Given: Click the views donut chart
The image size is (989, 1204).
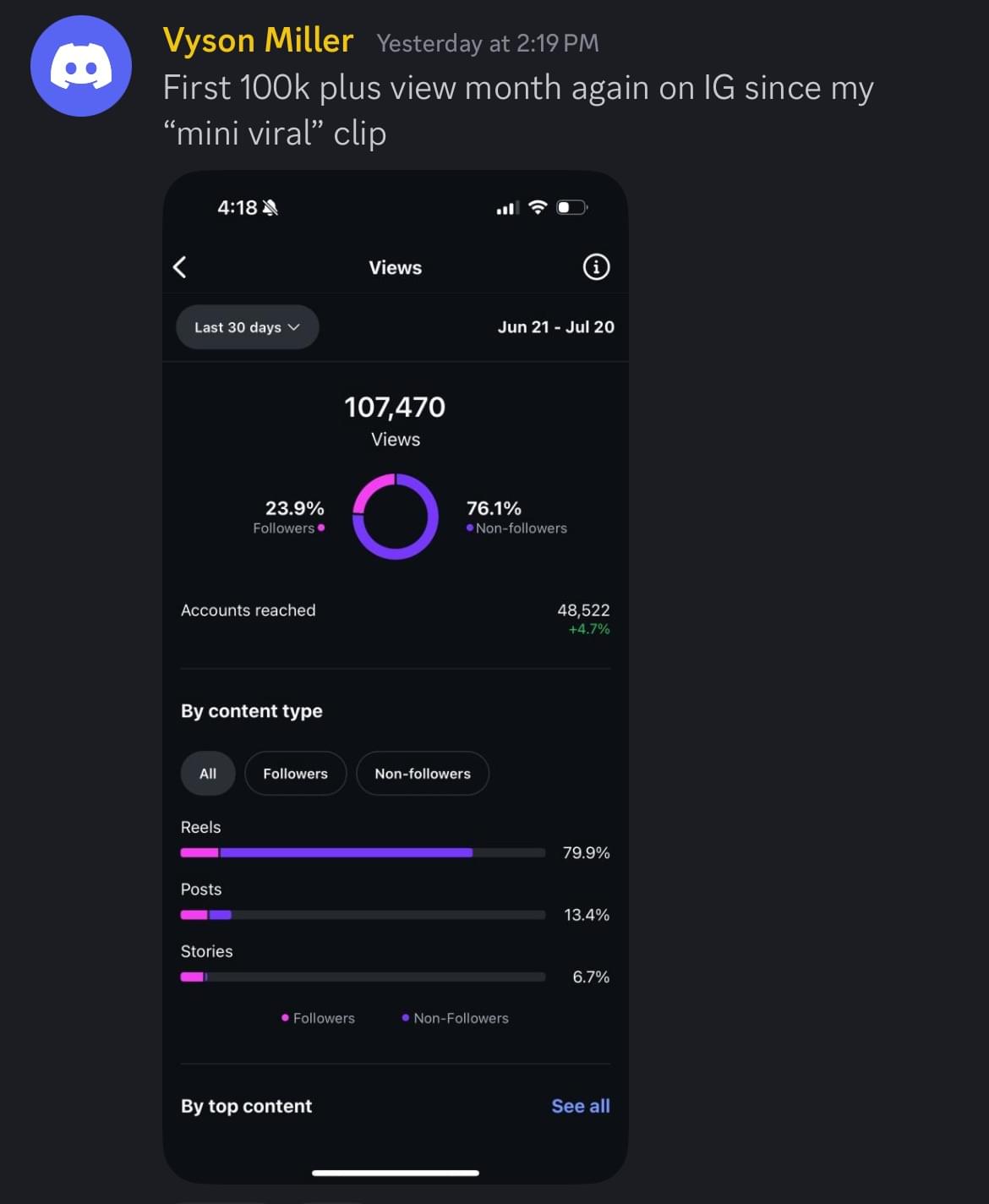Looking at the screenshot, I should click(396, 516).
